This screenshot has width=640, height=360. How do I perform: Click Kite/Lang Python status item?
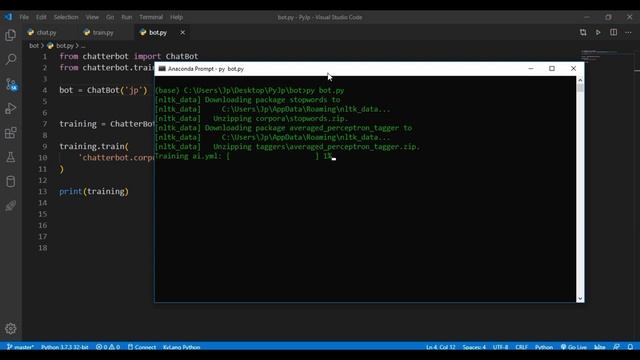click(181, 347)
